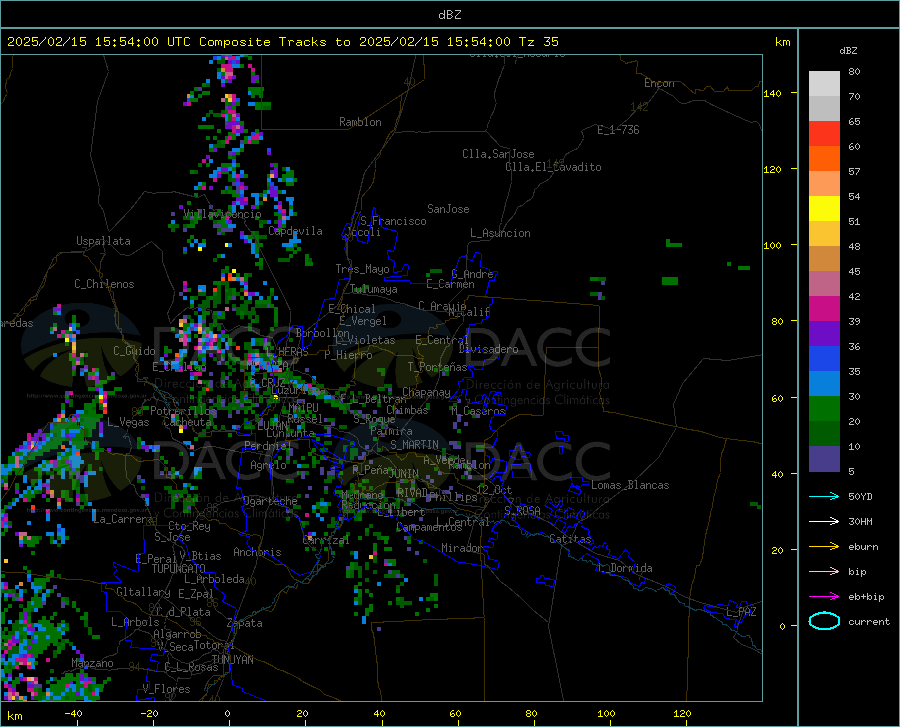Click the Lomas_Blancas map label
Image resolution: width=900 pixels, height=727 pixels.
point(630,485)
